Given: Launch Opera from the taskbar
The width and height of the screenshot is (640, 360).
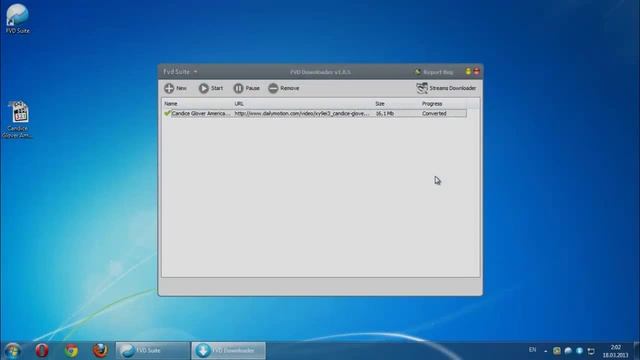Looking at the screenshot, I should pyautogui.click(x=42, y=351).
